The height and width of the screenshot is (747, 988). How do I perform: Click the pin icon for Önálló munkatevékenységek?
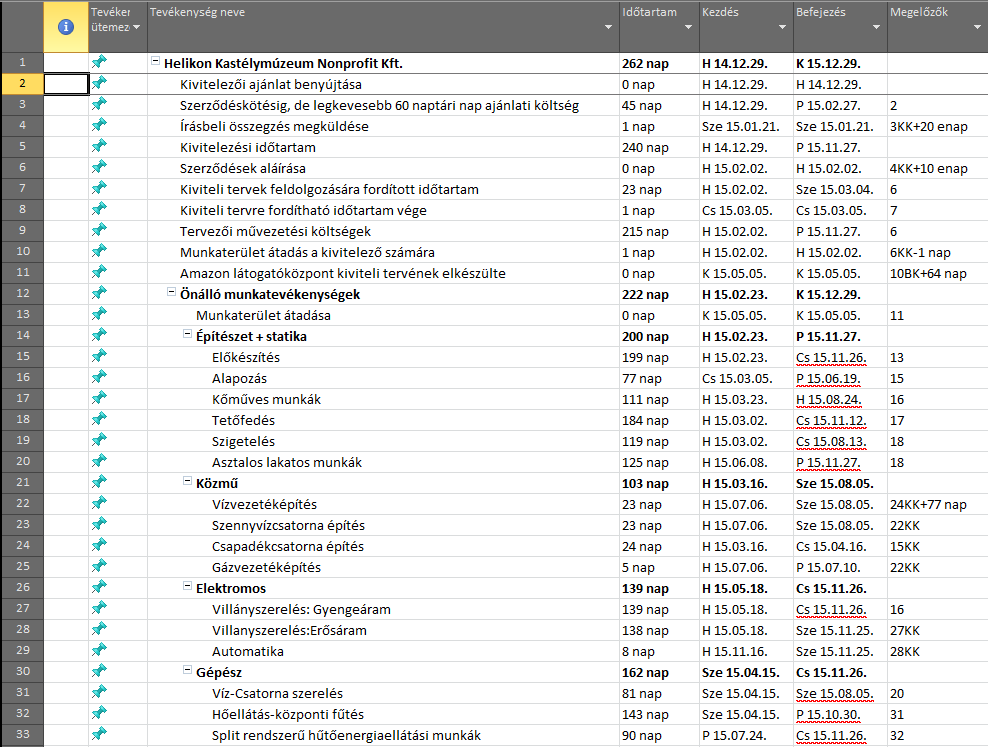point(99,293)
